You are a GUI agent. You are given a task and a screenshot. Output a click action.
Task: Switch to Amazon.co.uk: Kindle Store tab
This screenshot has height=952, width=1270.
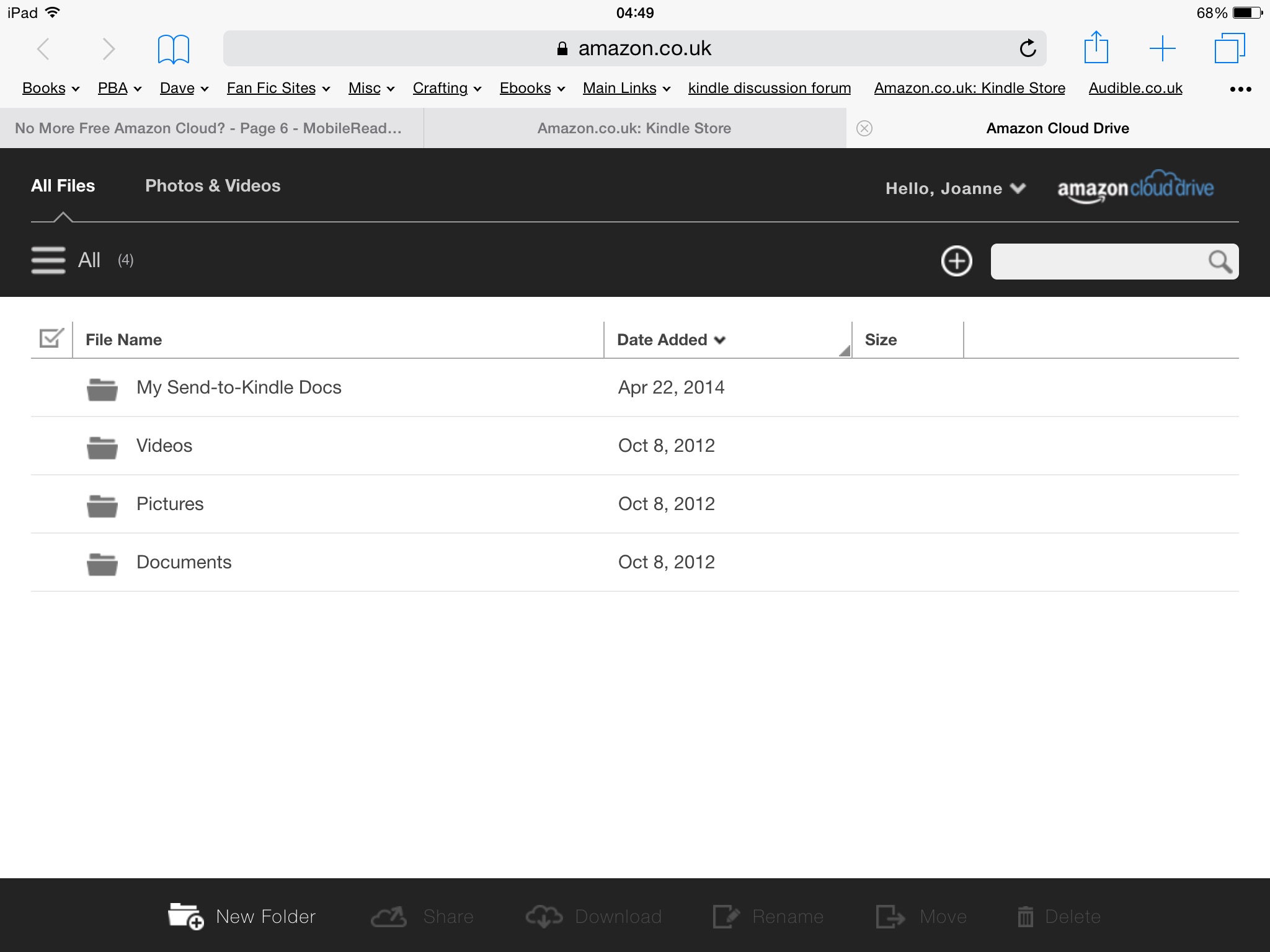point(634,128)
